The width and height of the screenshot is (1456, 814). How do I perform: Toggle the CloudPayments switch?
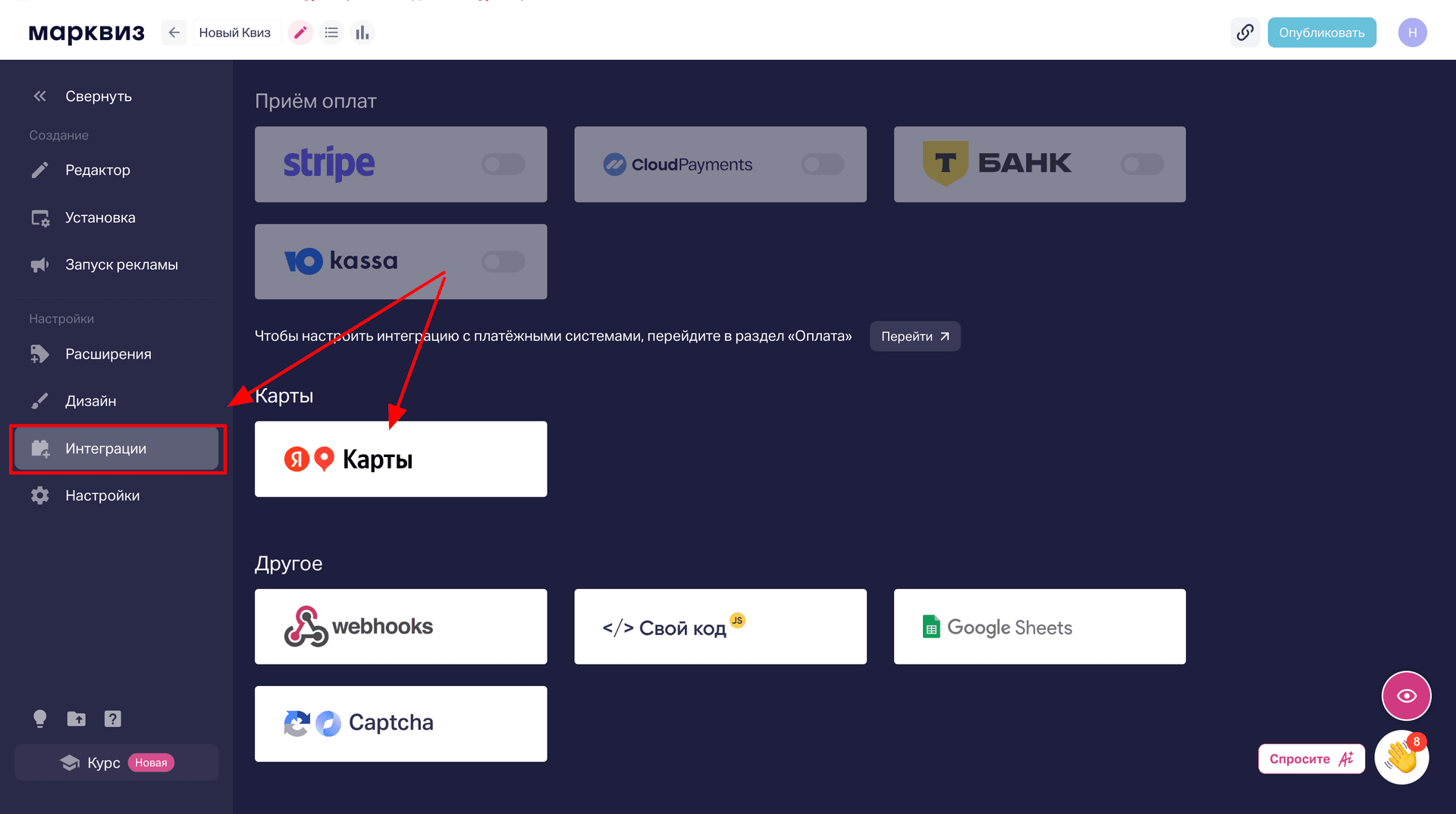823,164
